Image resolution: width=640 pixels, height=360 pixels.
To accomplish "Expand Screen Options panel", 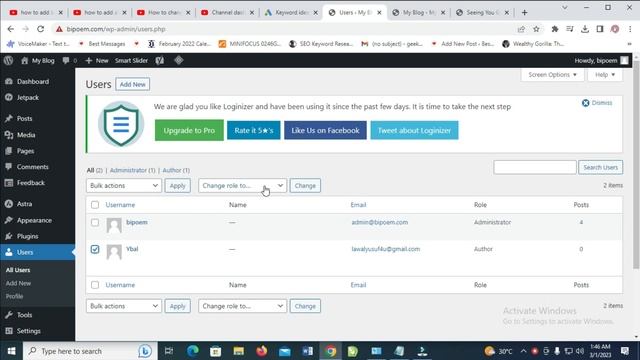I will coord(552,75).
